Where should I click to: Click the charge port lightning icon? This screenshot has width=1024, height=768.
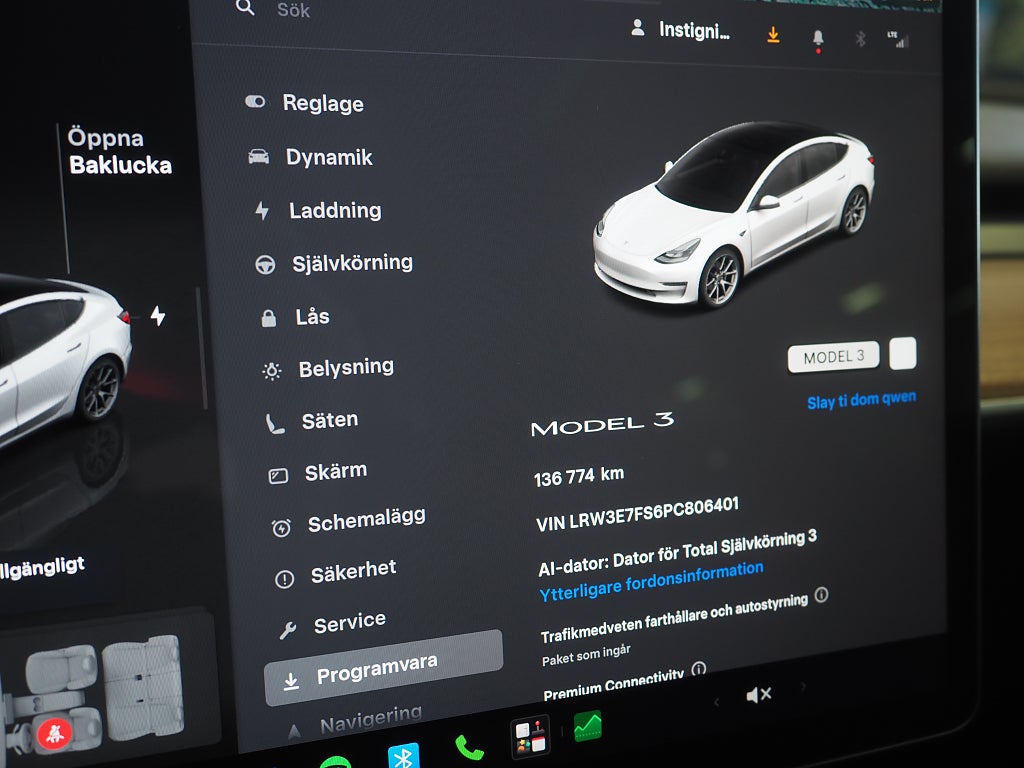[x=157, y=315]
